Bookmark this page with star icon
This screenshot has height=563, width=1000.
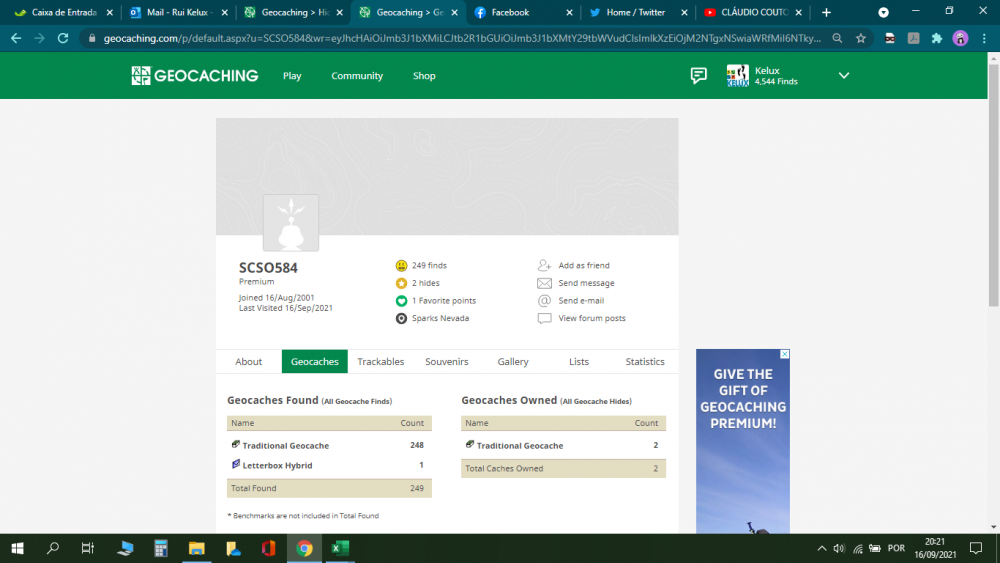click(x=861, y=38)
